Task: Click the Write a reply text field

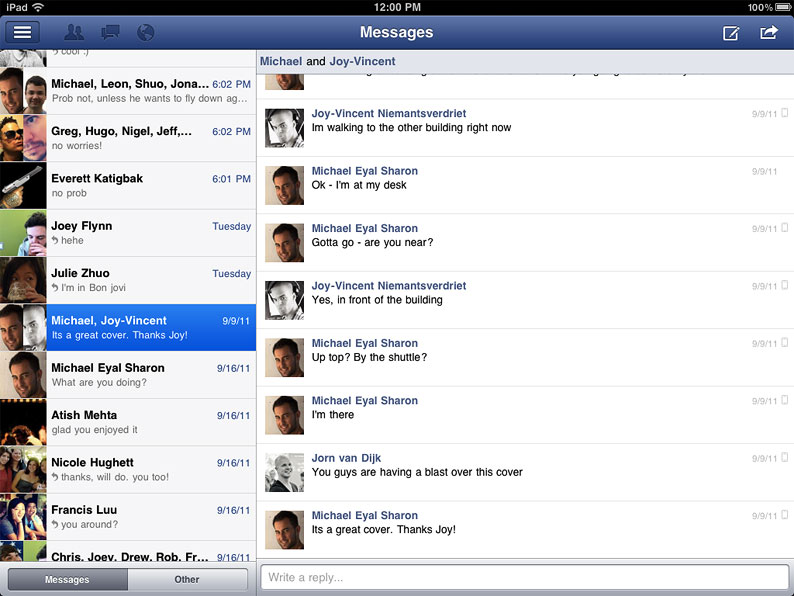Action: [524, 577]
